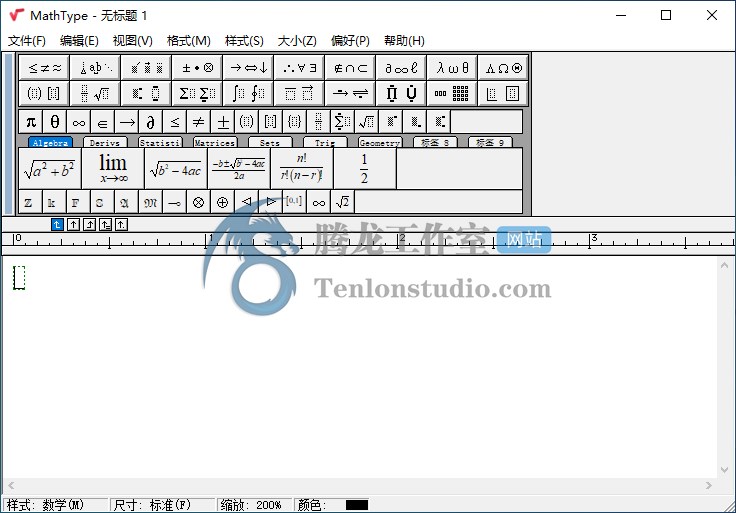Insert the plus-minus symbol
Viewport: 736px width, 513px height.
click(x=223, y=122)
